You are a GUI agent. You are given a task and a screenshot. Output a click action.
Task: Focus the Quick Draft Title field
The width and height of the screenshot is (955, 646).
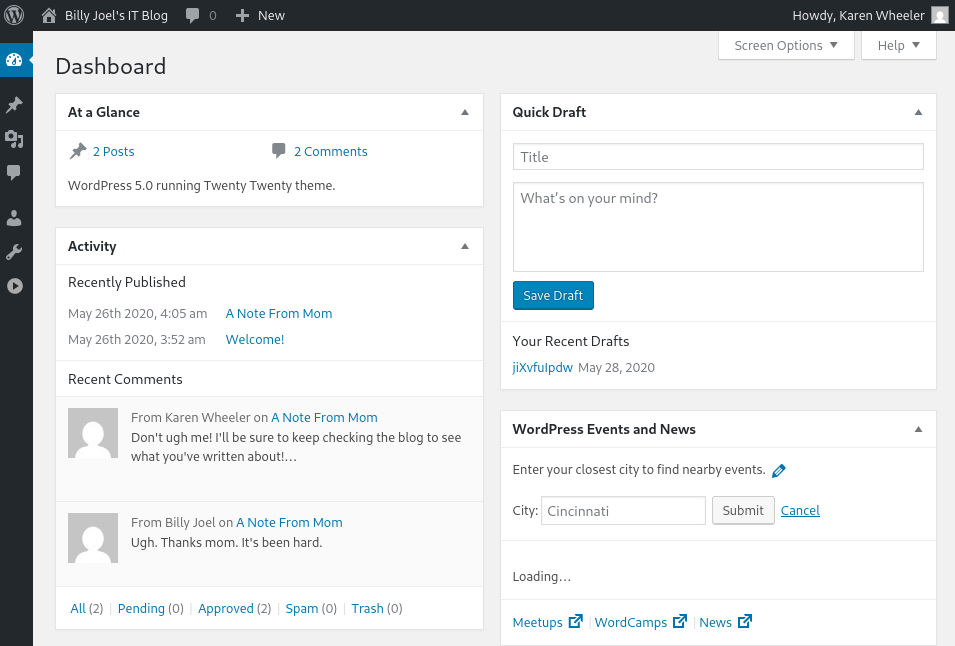click(718, 157)
